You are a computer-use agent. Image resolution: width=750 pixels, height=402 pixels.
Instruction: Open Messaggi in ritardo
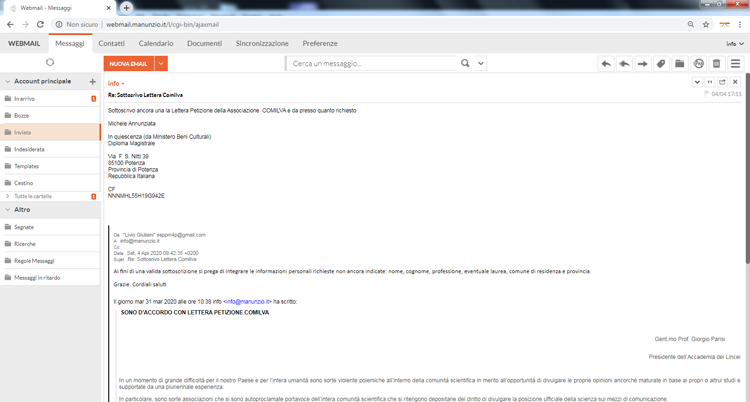(x=50, y=278)
